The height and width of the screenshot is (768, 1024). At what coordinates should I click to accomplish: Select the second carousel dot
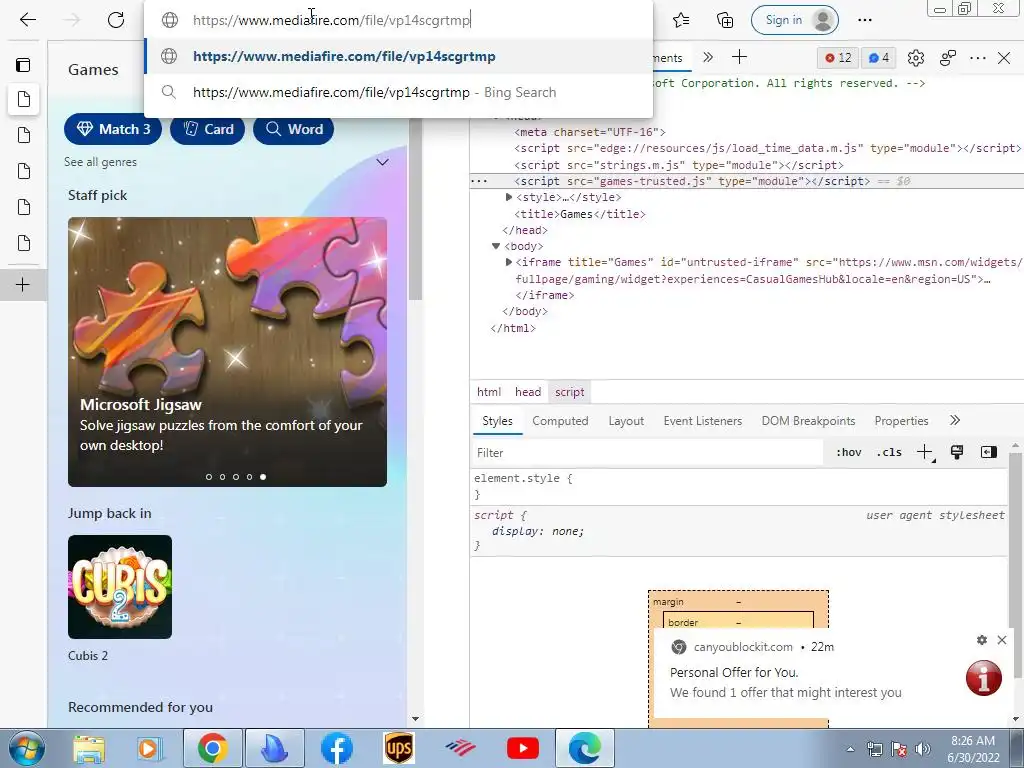[223, 477]
